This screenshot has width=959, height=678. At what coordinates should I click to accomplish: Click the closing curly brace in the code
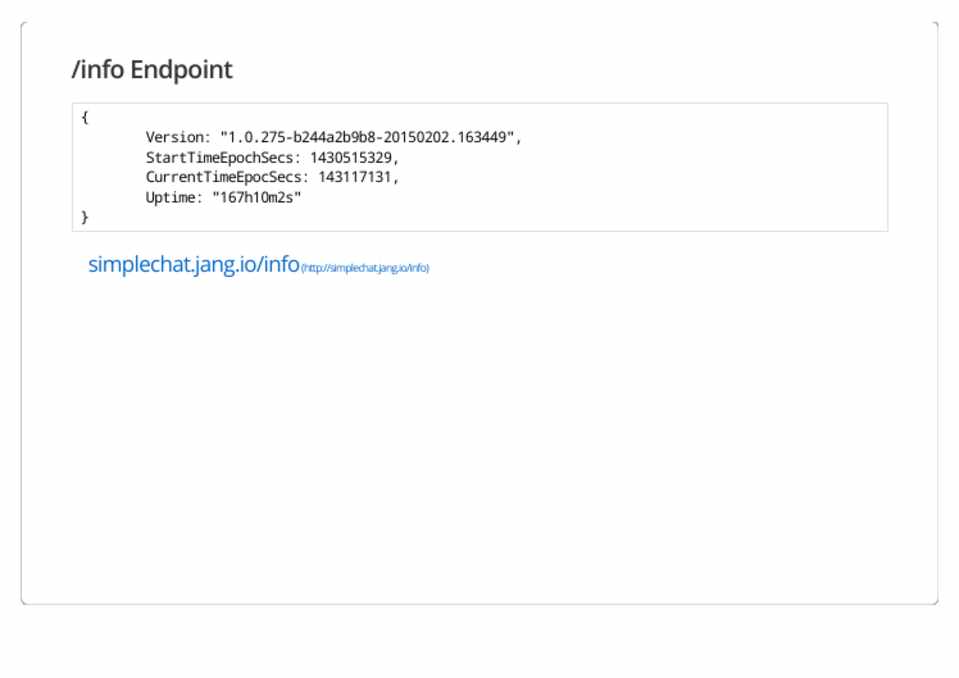(x=85, y=217)
